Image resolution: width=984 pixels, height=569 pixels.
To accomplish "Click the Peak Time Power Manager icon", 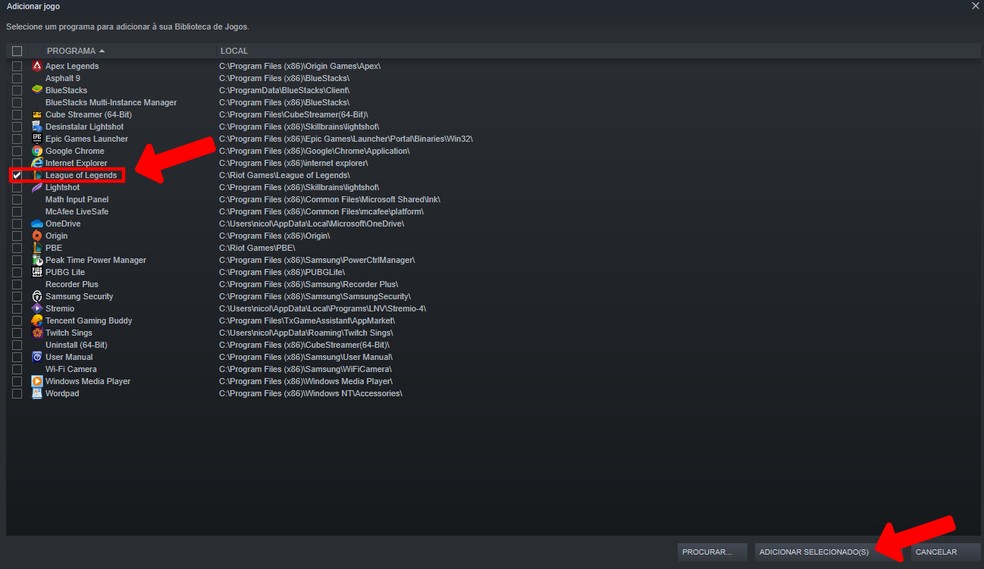I will click(37, 260).
